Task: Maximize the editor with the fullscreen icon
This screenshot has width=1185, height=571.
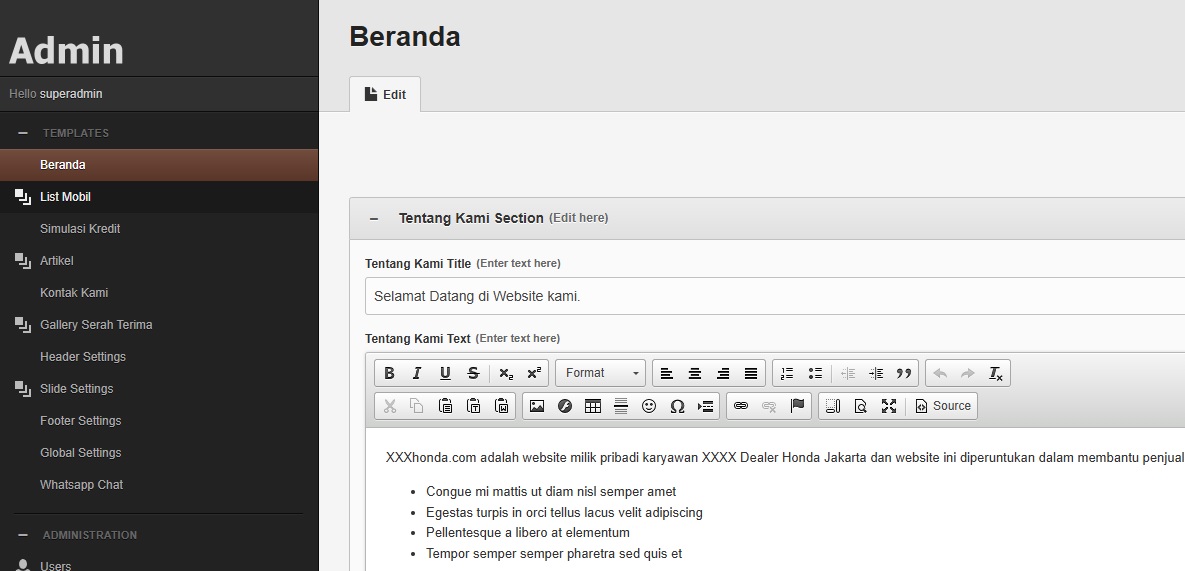Action: pos(889,406)
